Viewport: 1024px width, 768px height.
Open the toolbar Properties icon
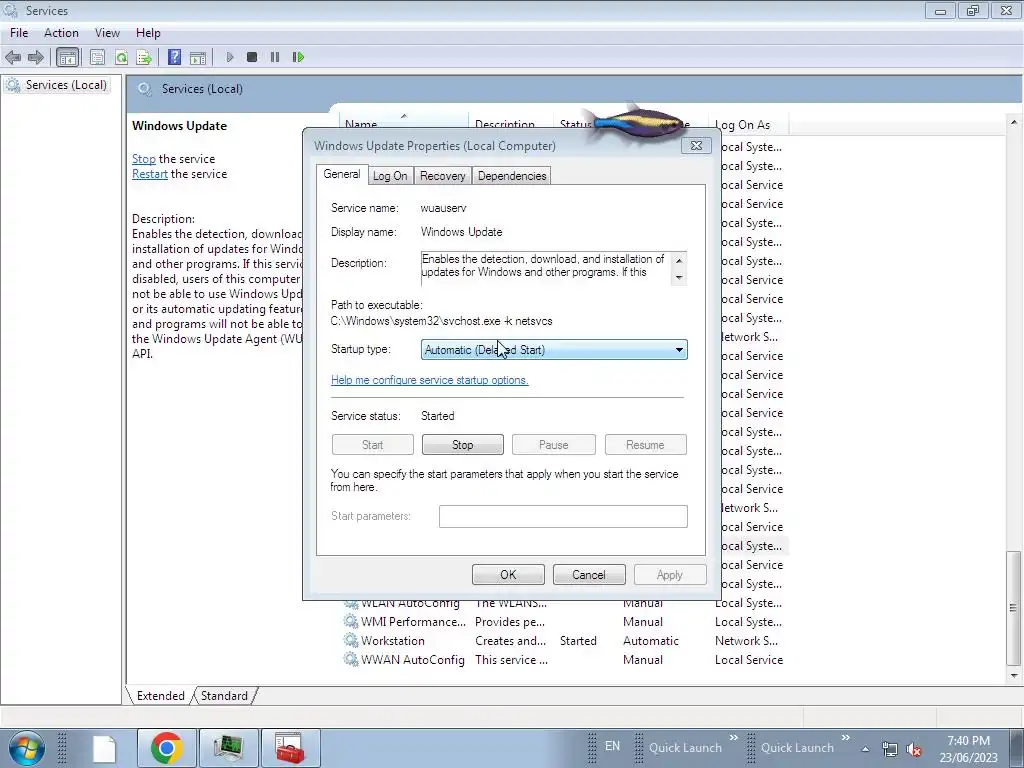click(x=97, y=57)
